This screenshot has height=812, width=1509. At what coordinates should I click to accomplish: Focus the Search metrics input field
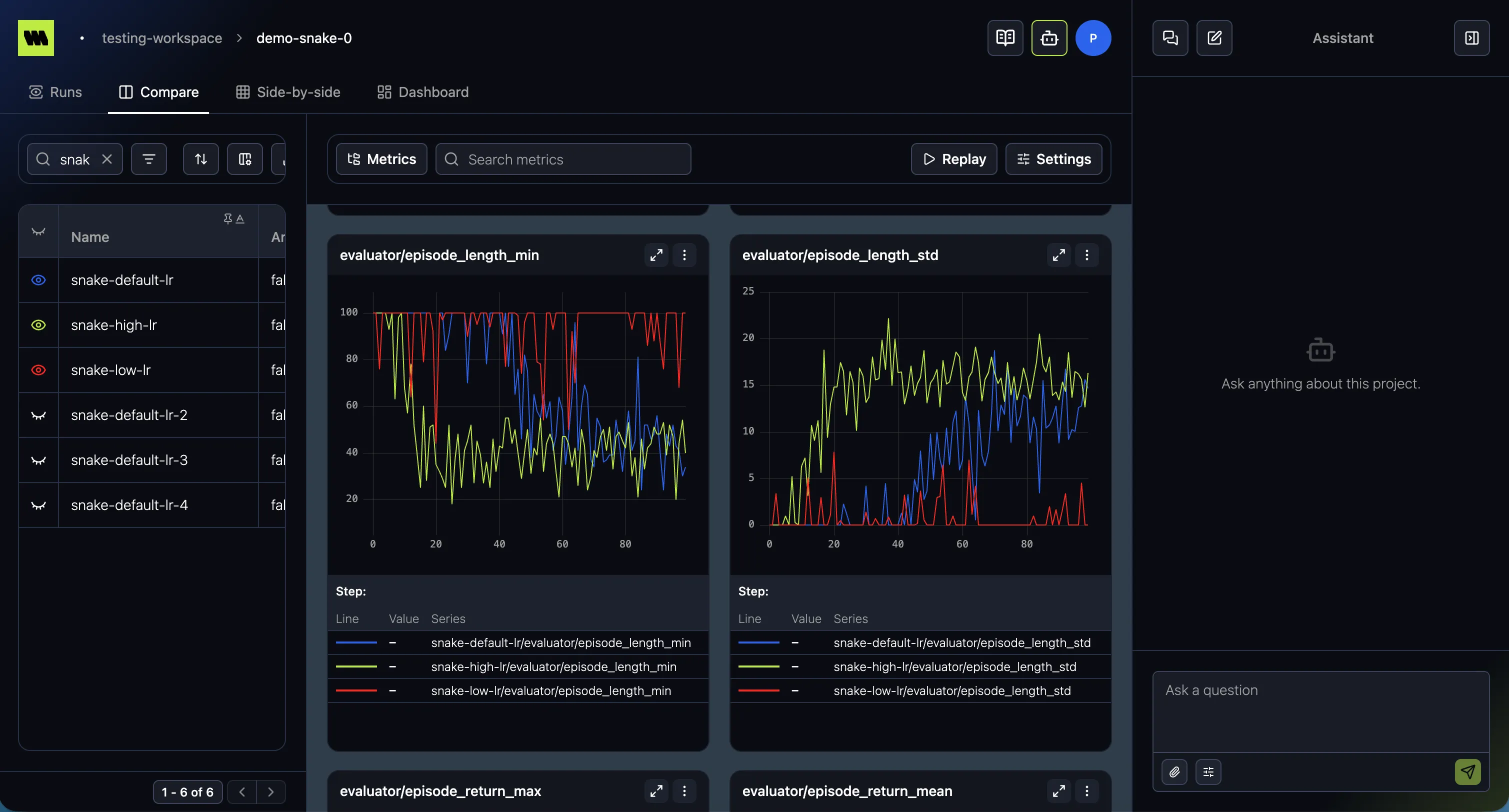[x=563, y=159]
